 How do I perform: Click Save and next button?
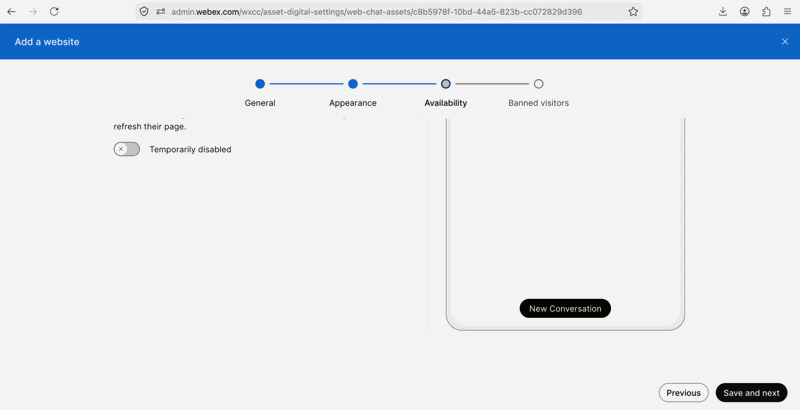point(751,393)
